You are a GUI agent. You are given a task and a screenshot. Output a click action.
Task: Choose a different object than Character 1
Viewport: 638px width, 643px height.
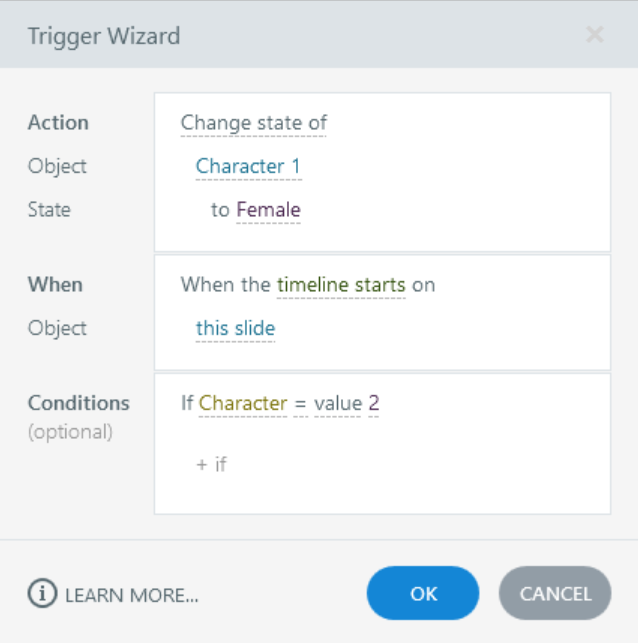pyautogui.click(x=248, y=166)
